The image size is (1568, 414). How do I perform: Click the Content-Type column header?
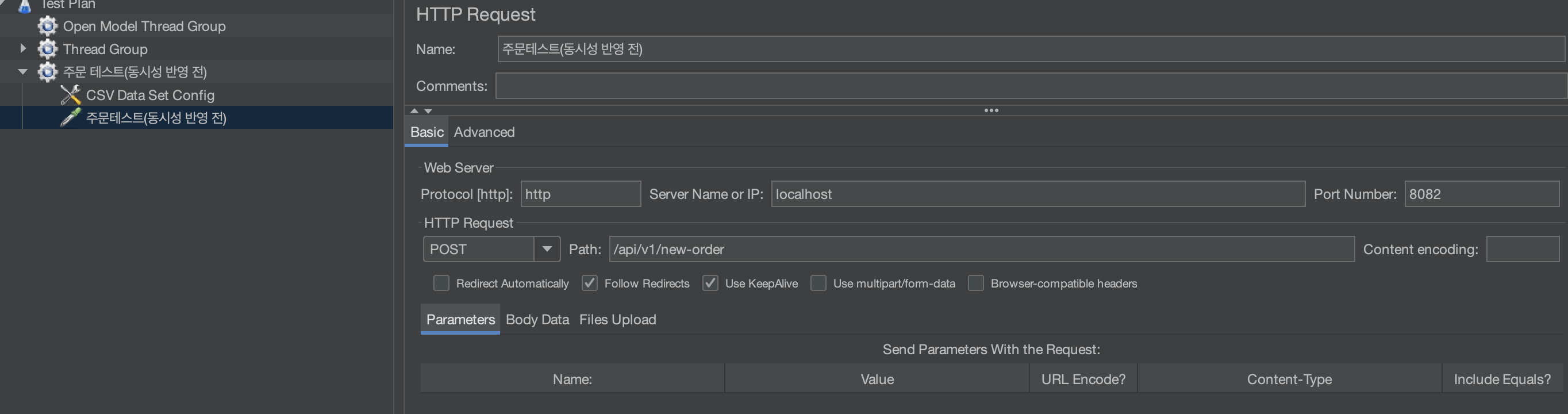[x=1289, y=379]
